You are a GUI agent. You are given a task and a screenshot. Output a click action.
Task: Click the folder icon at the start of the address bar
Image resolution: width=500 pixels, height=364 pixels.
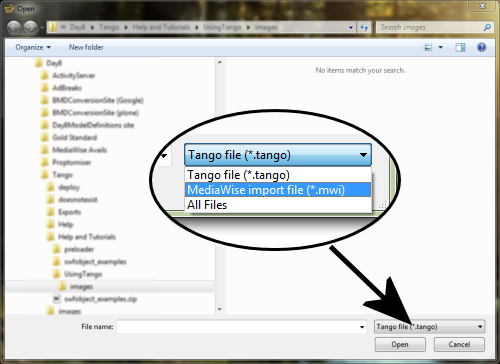[53, 27]
